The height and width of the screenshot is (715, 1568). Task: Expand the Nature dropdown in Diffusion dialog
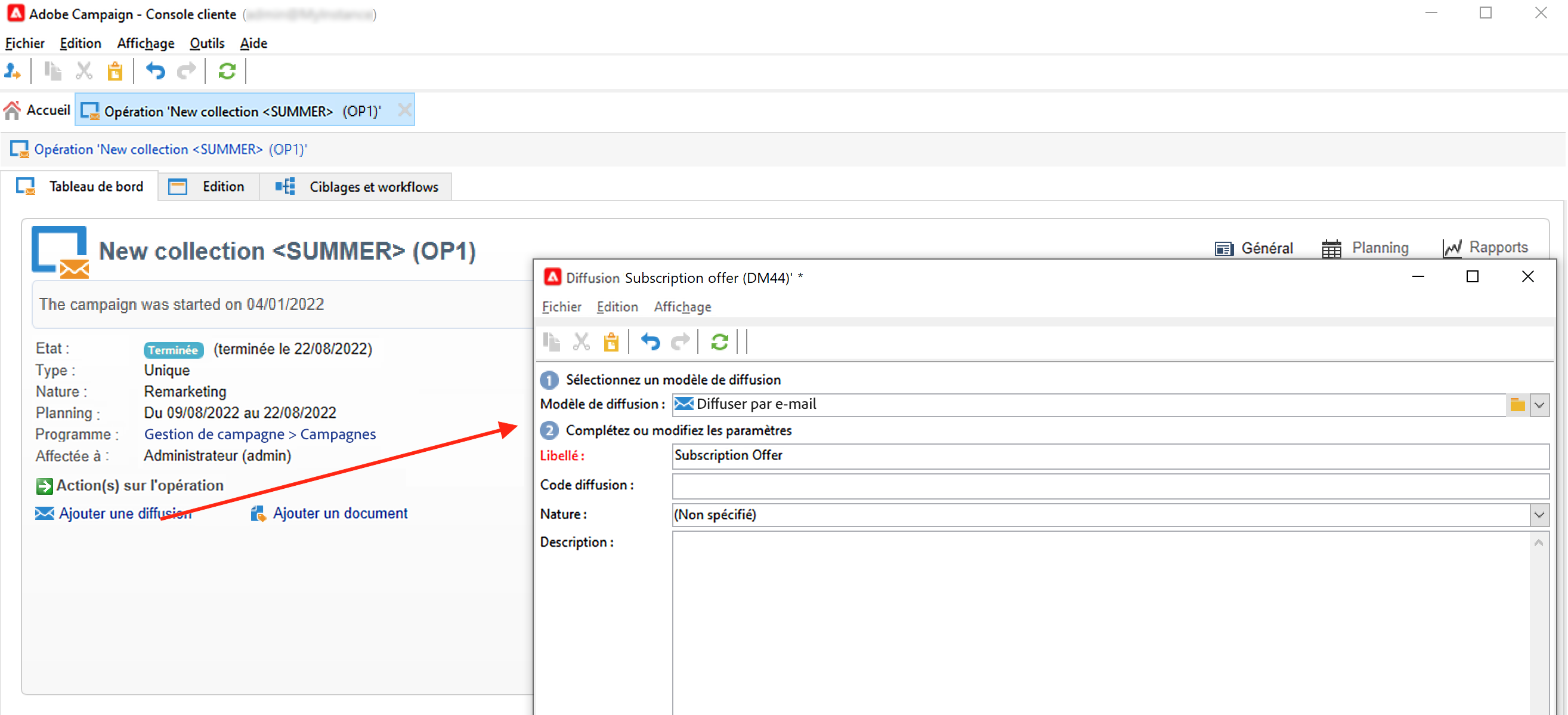(1539, 515)
